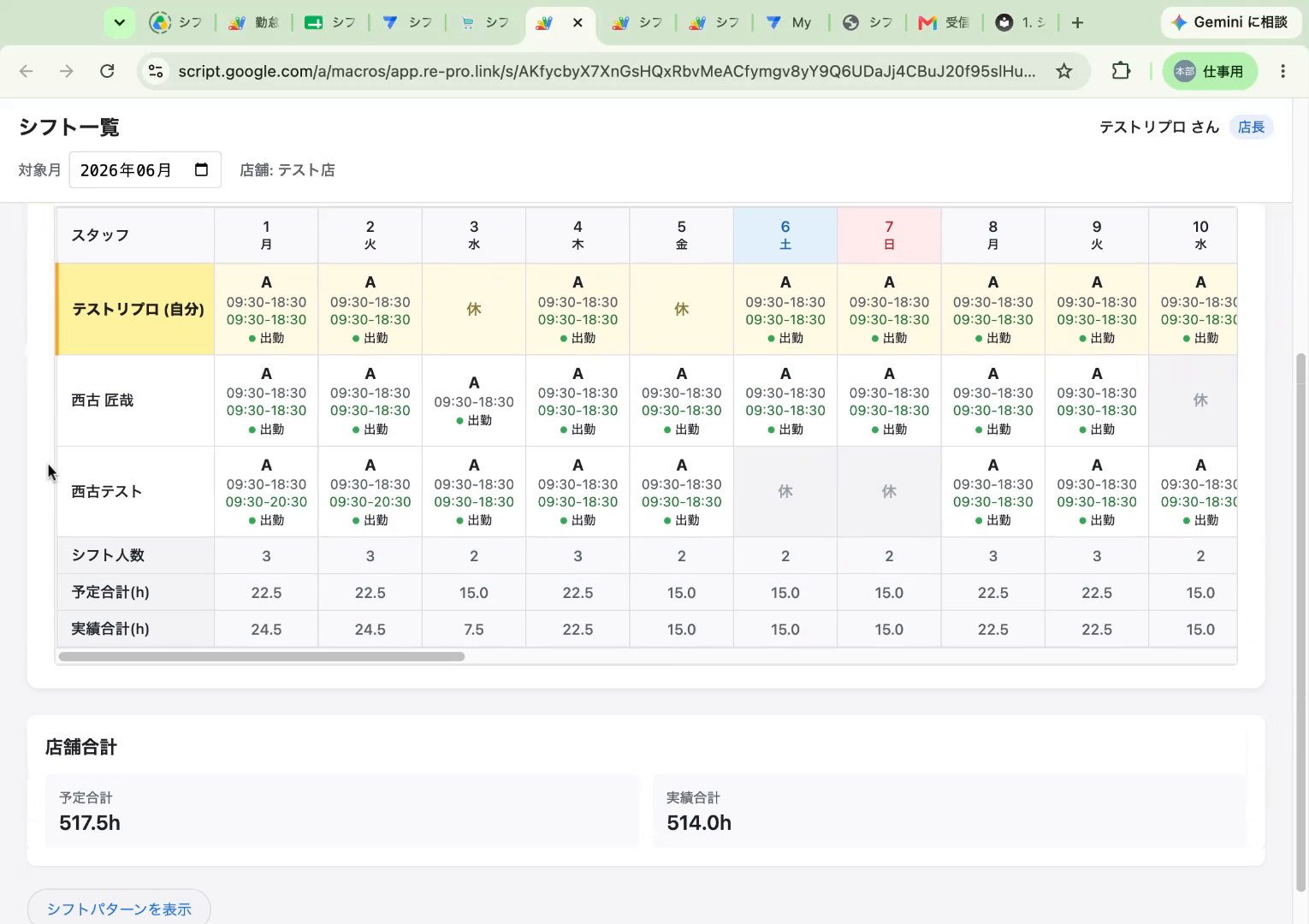This screenshot has height=924, width=1309.
Task: Click the 西古テスト staff name
Action: tap(106, 492)
